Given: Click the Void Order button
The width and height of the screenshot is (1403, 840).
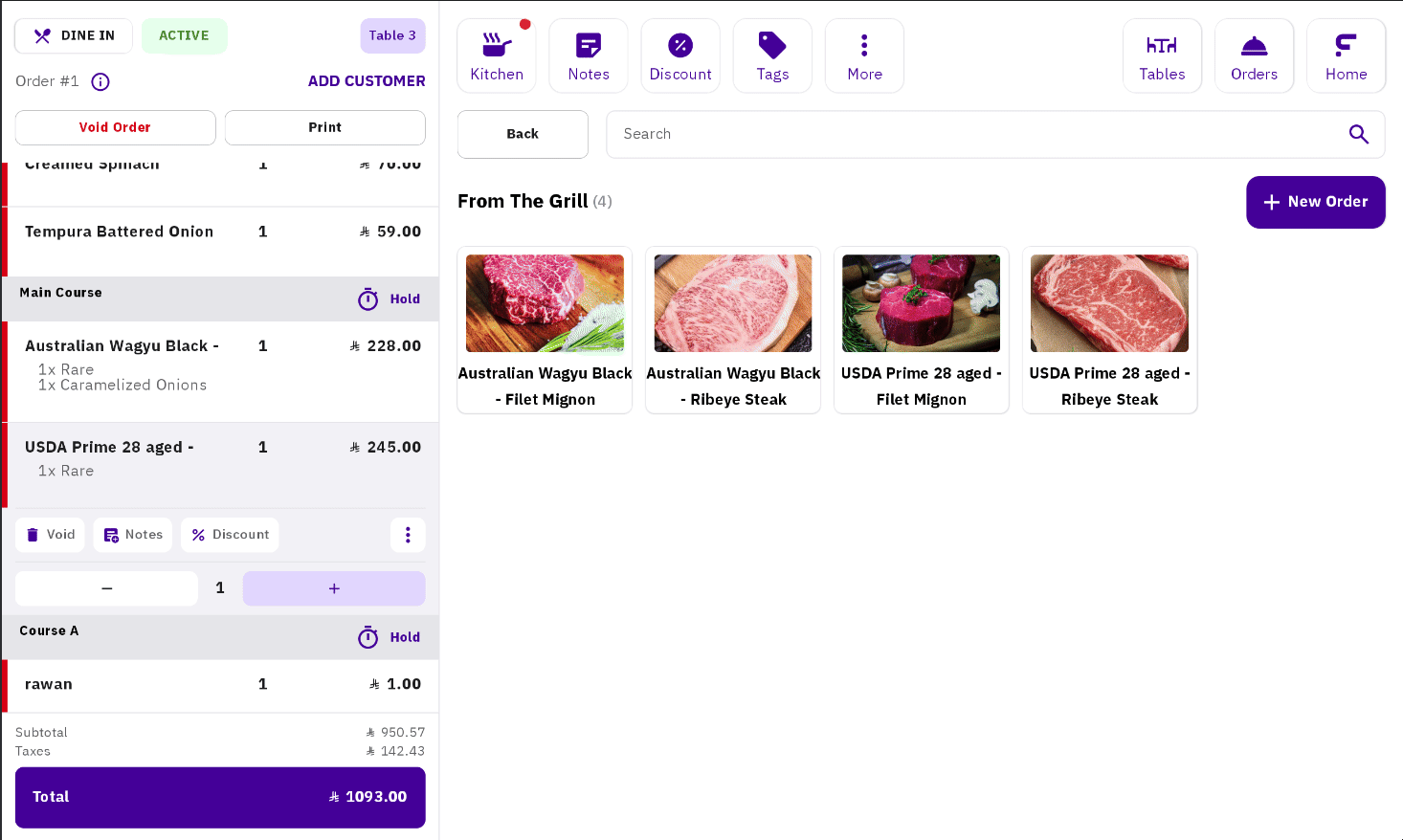Looking at the screenshot, I should coord(115,127).
